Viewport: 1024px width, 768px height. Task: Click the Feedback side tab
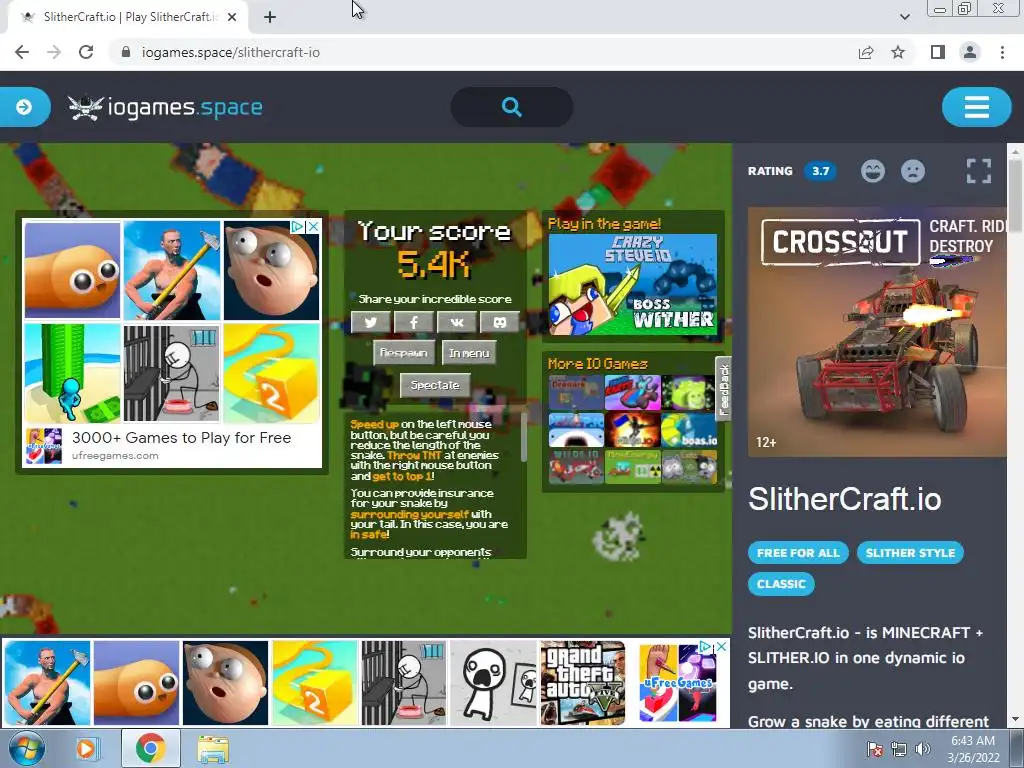724,389
